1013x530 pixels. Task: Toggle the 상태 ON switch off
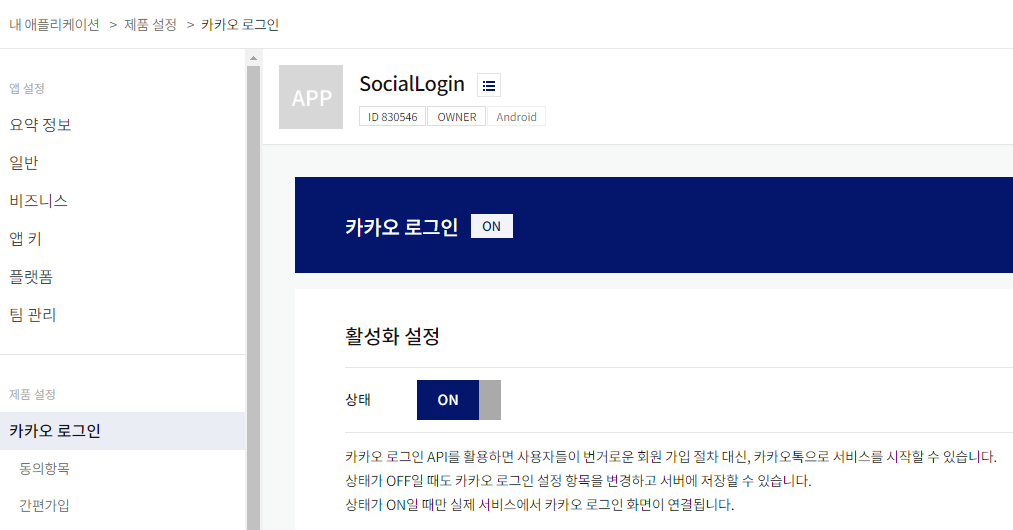tap(459, 400)
